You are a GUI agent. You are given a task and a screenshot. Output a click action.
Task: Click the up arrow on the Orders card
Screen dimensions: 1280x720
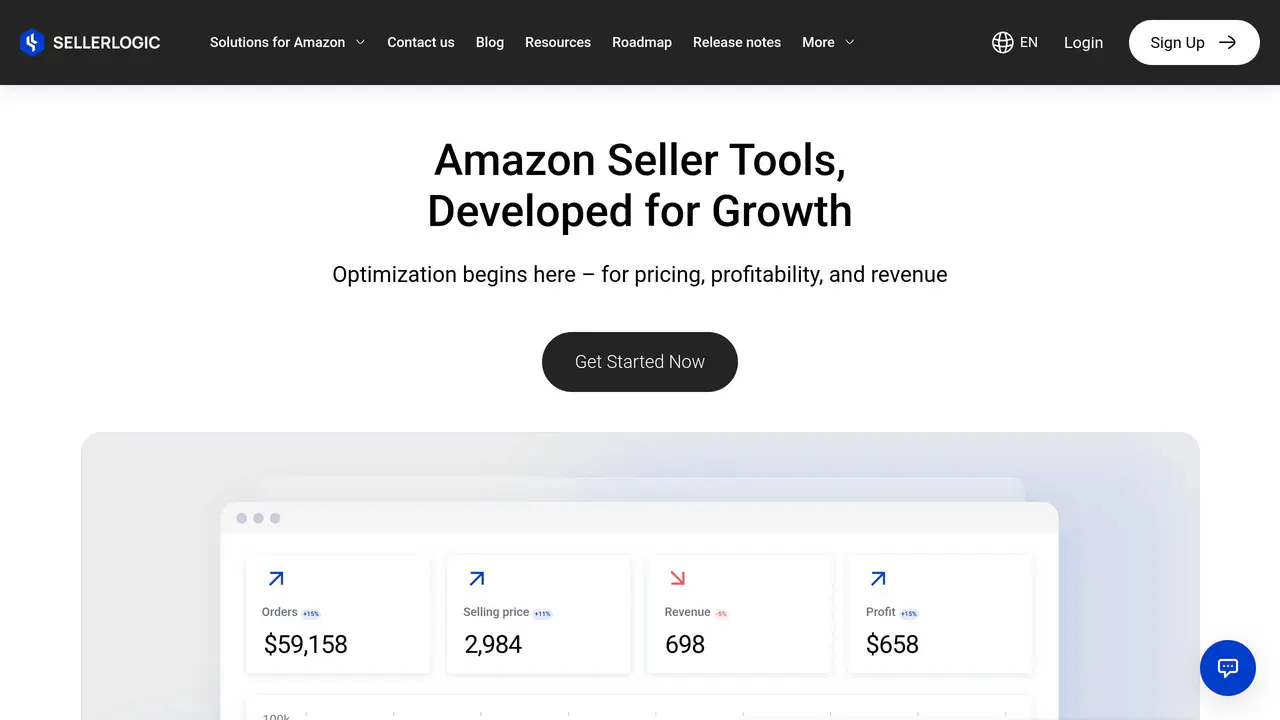coord(276,578)
